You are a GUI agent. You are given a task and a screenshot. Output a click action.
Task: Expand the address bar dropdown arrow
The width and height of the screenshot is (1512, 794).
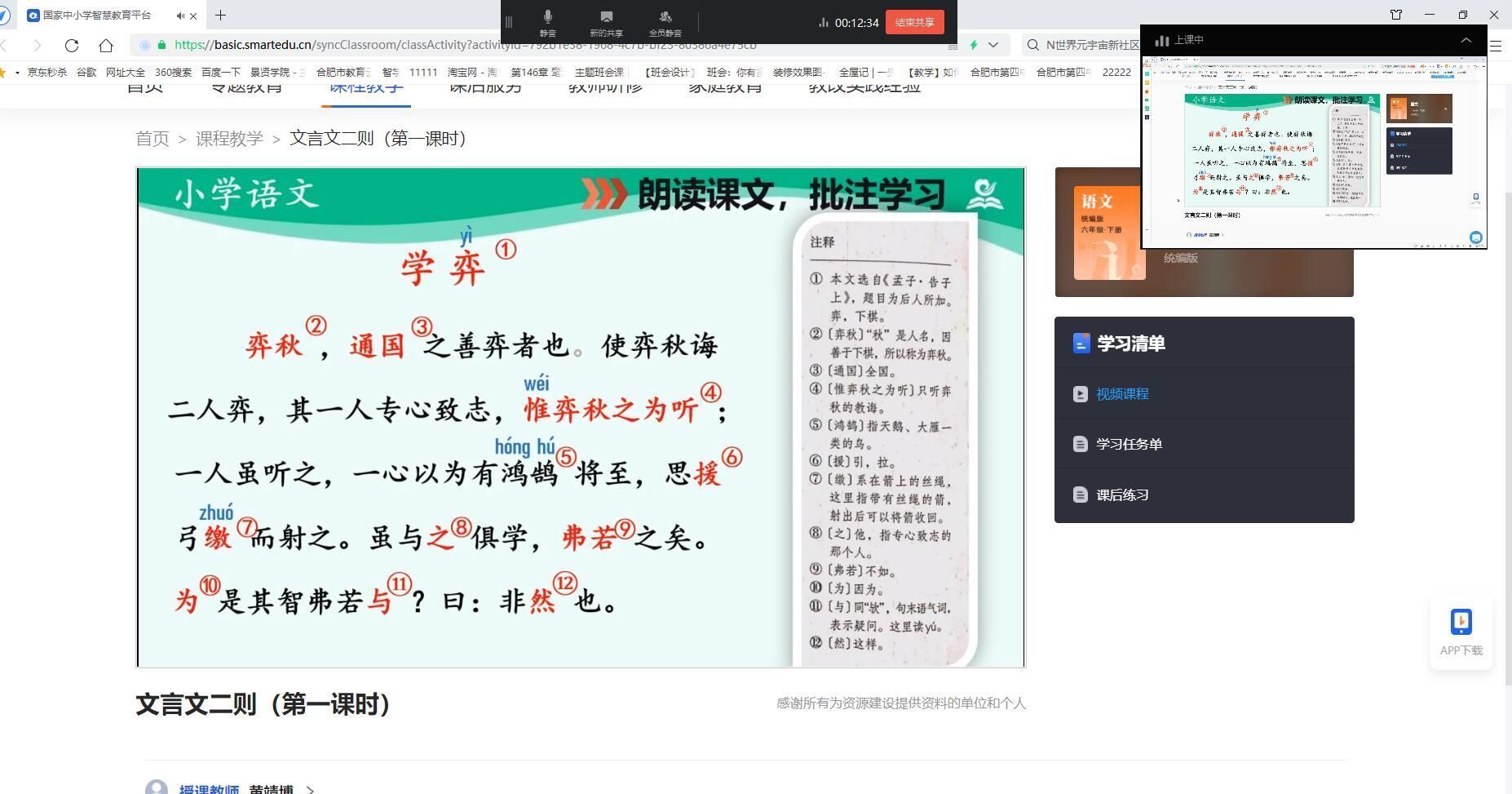[x=993, y=45]
